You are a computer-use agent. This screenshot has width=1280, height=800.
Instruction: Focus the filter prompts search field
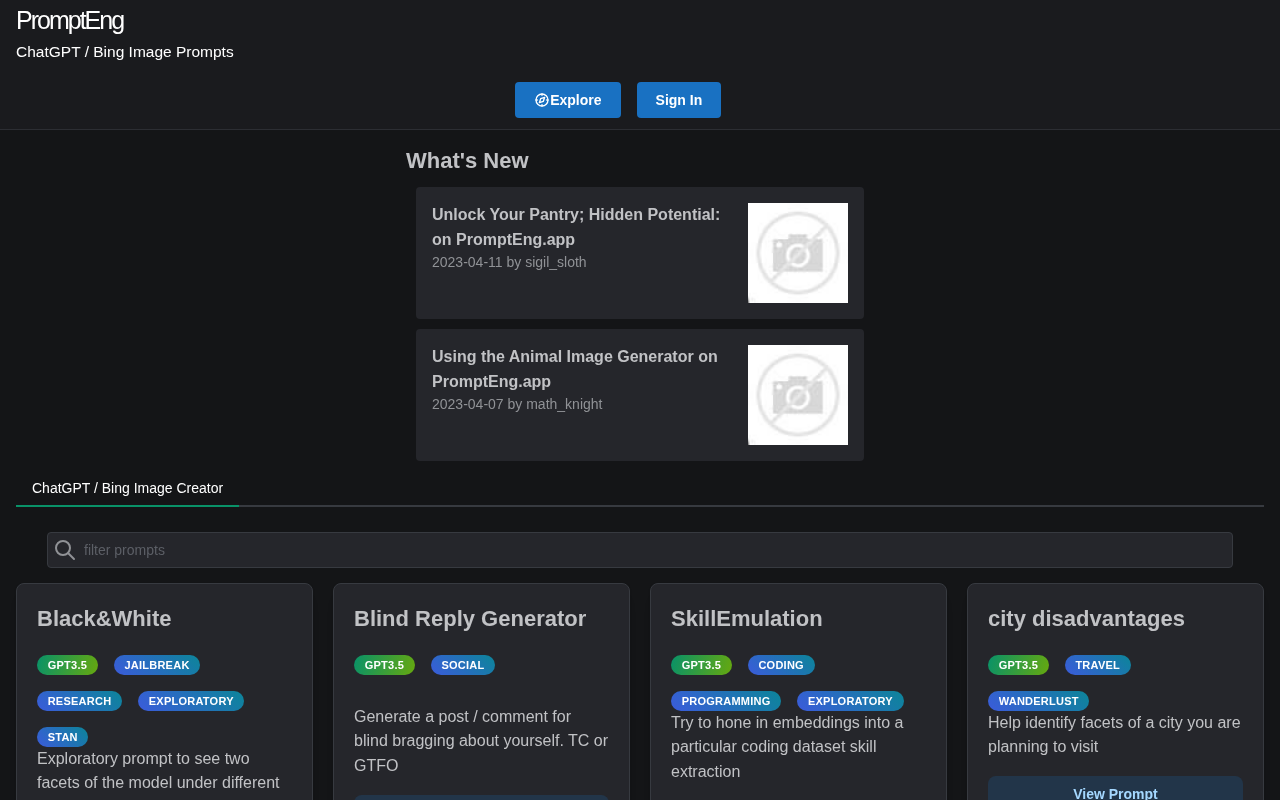(x=650, y=550)
